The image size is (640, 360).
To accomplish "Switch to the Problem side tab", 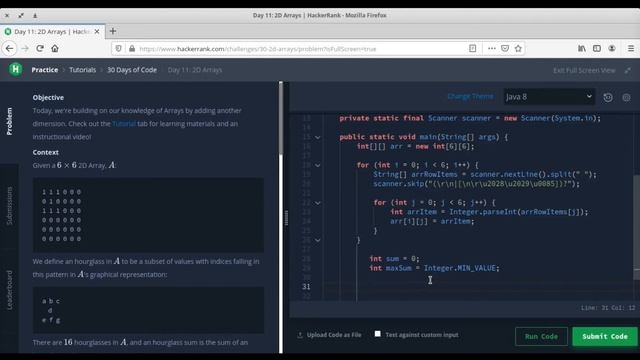I will [x=9, y=121].
